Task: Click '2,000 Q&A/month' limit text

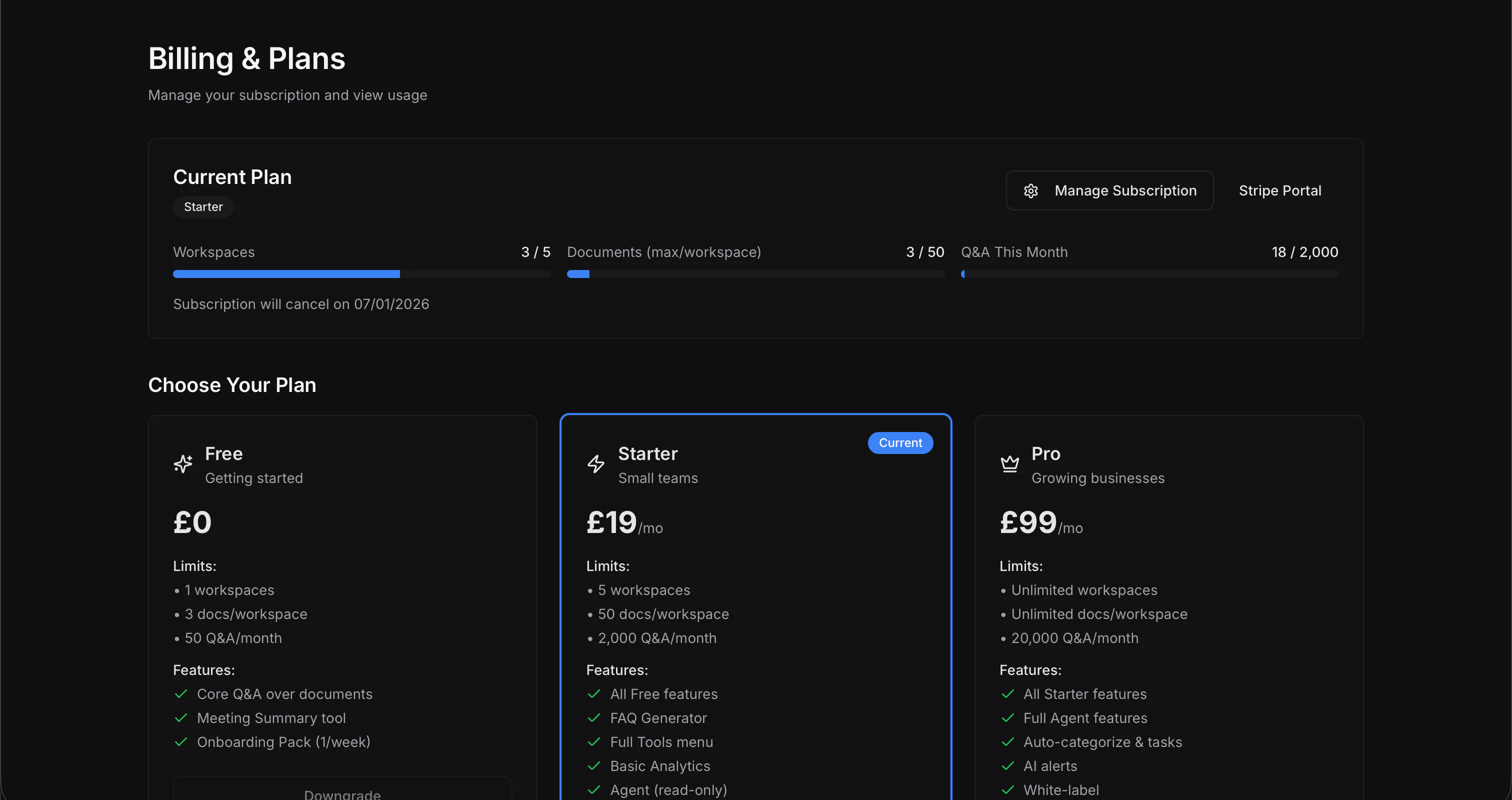Action: click(x=657, y=638)
